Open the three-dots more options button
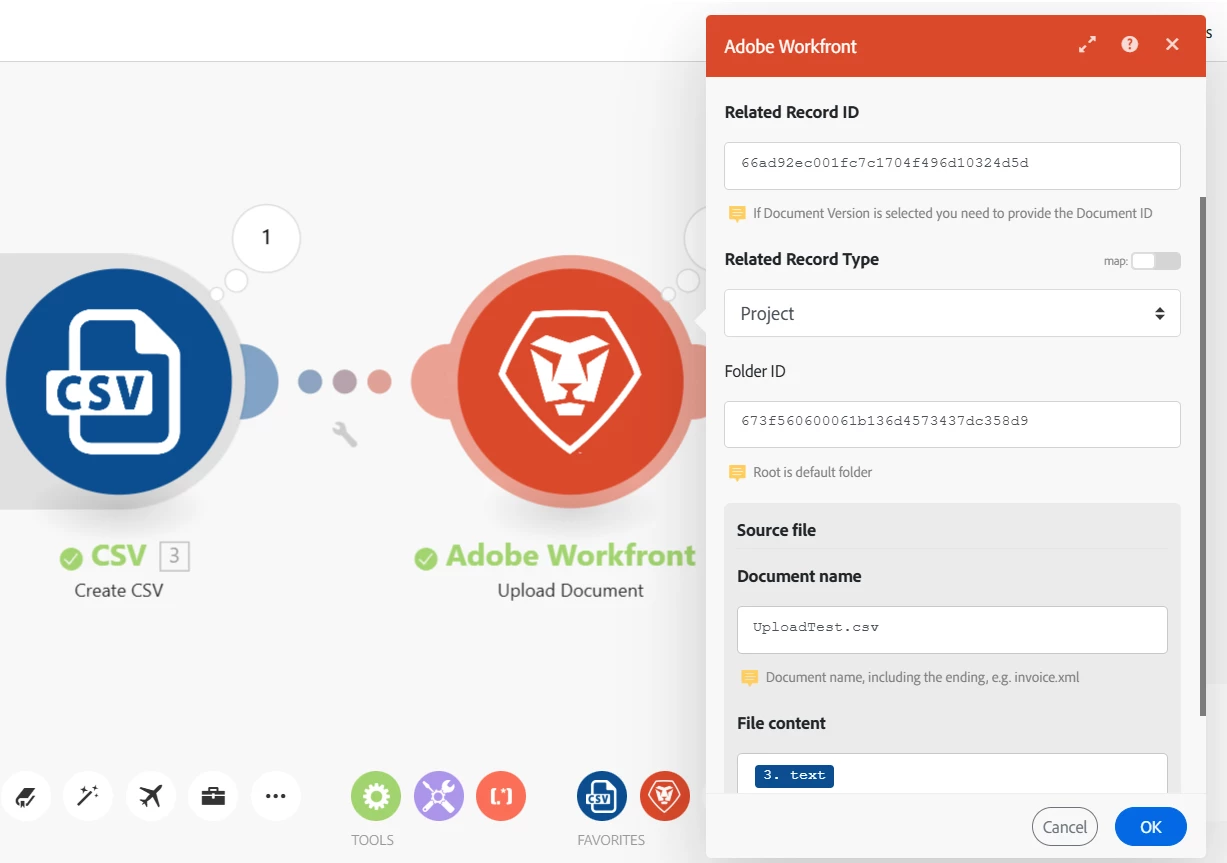This screenshot has width=1227, height=863. point(275,796)
